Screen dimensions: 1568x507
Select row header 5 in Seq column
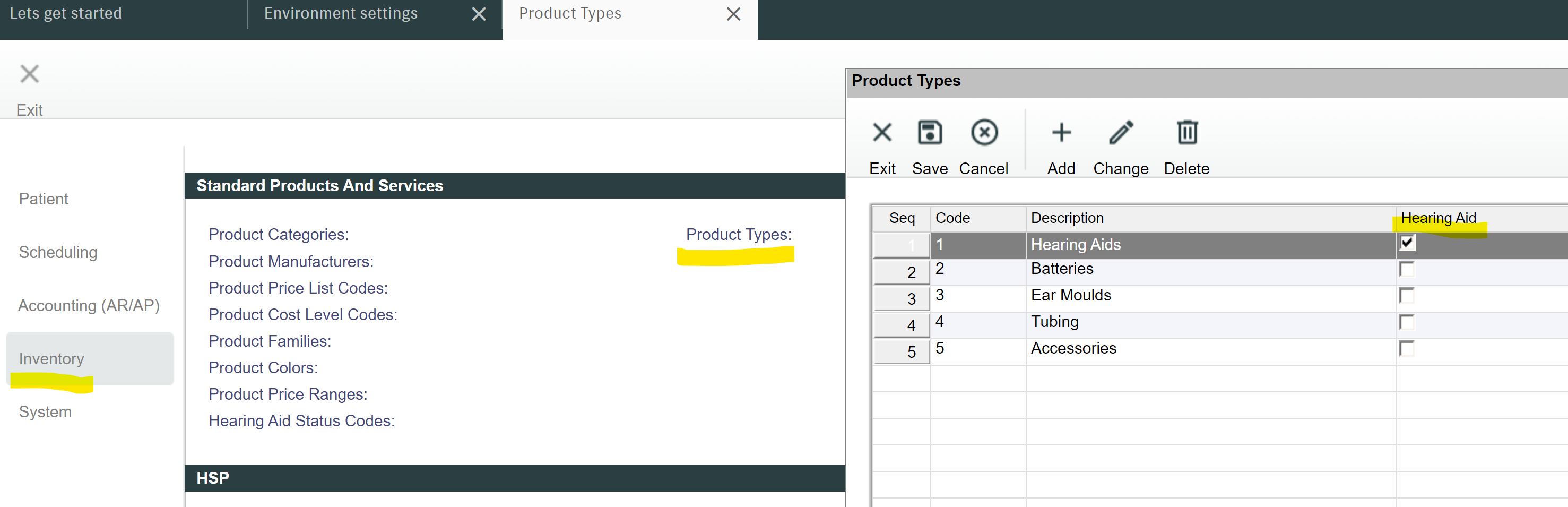[x=902, y=352]
